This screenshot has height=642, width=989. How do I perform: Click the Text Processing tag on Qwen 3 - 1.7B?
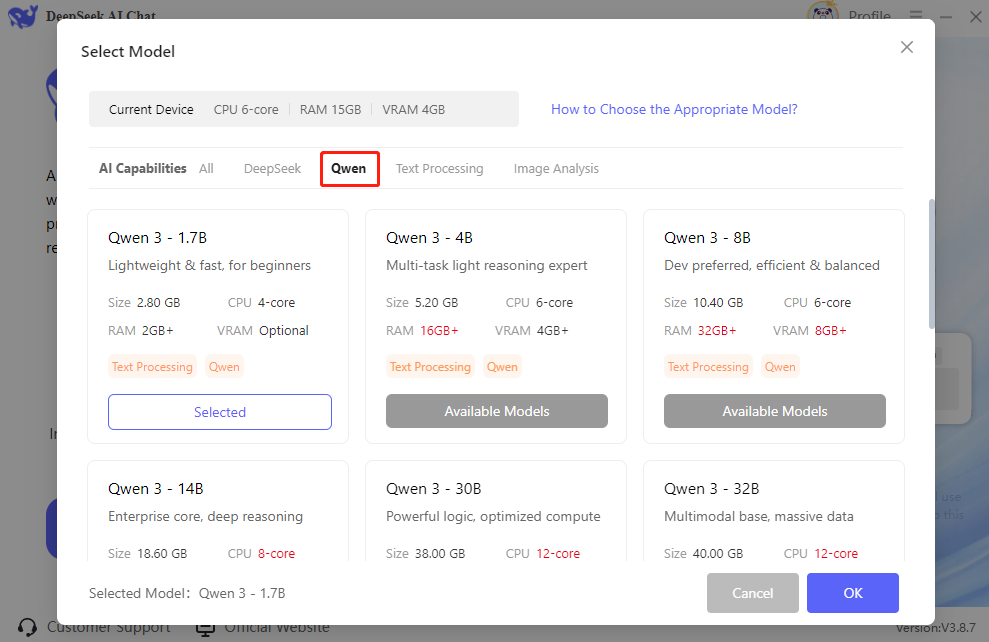[152, 366]
